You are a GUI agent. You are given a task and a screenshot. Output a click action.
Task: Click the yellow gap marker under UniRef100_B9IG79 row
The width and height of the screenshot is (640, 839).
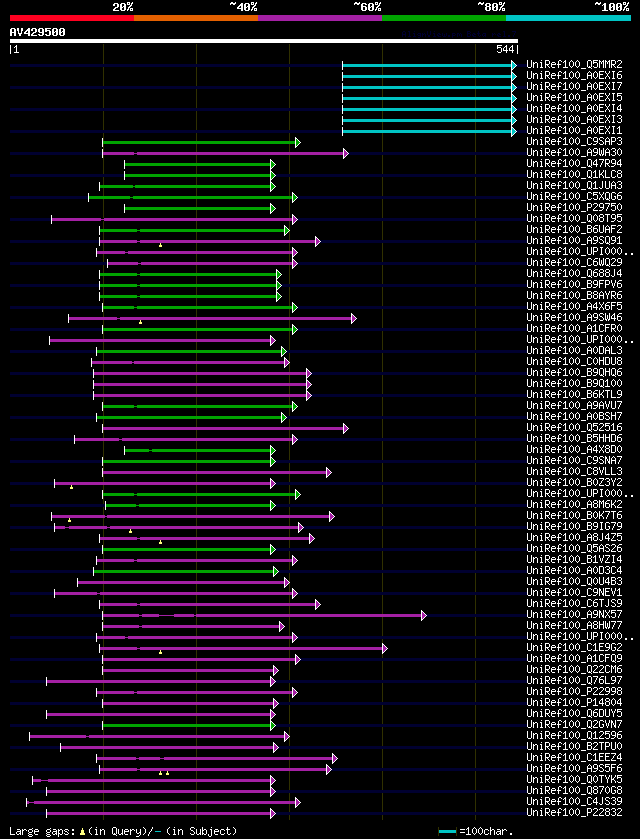coord(130,531)
